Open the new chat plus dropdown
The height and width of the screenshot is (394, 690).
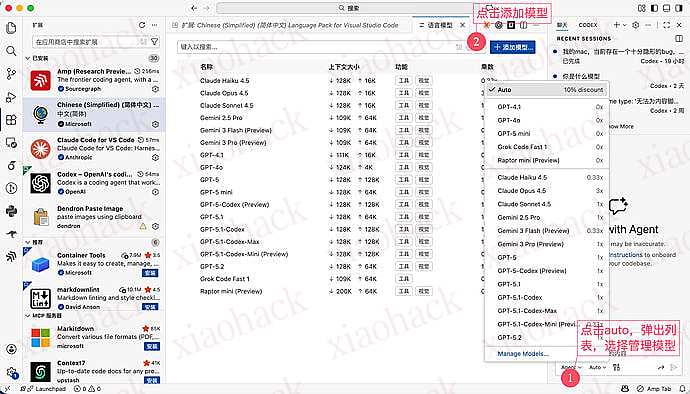(619, 25)
